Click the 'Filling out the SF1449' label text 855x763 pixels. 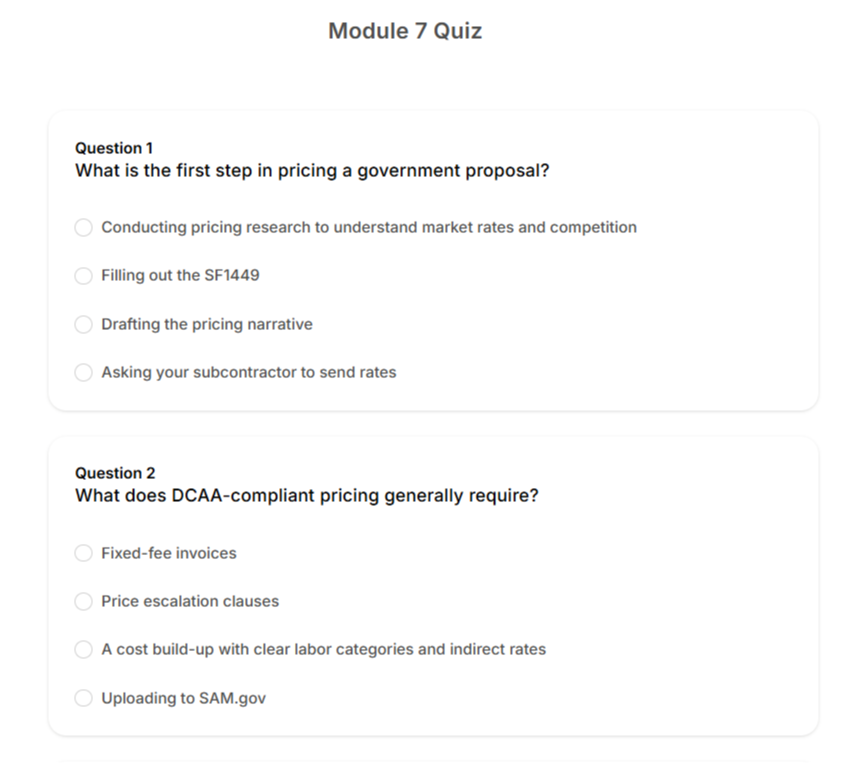click(180, 275)
